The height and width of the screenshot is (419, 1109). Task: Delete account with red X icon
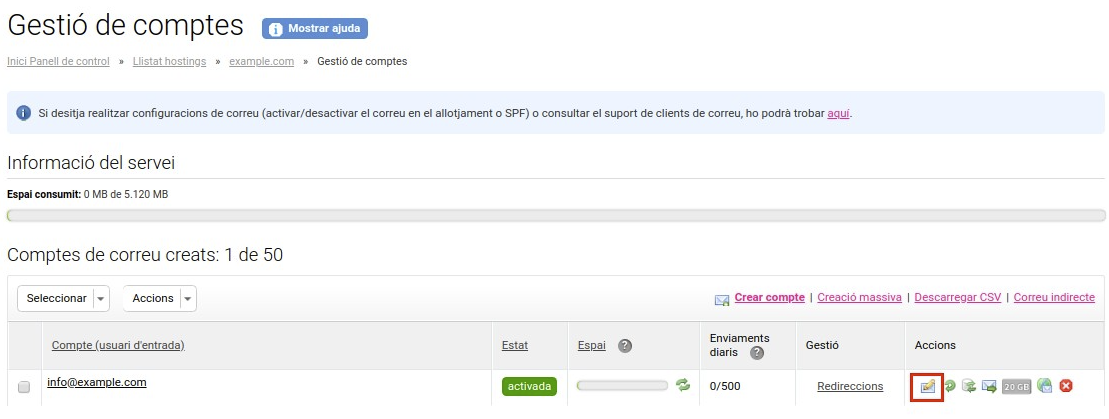[x=1066, y=386]
